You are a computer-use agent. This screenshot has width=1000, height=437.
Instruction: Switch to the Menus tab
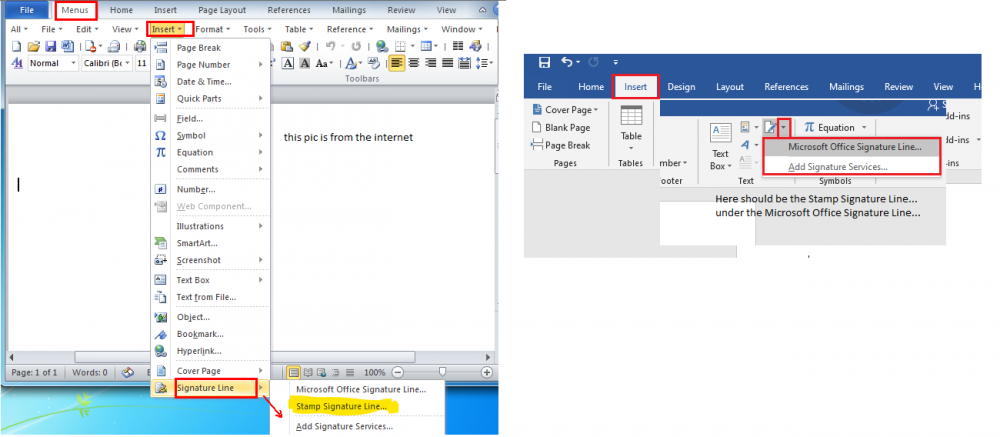76,10
